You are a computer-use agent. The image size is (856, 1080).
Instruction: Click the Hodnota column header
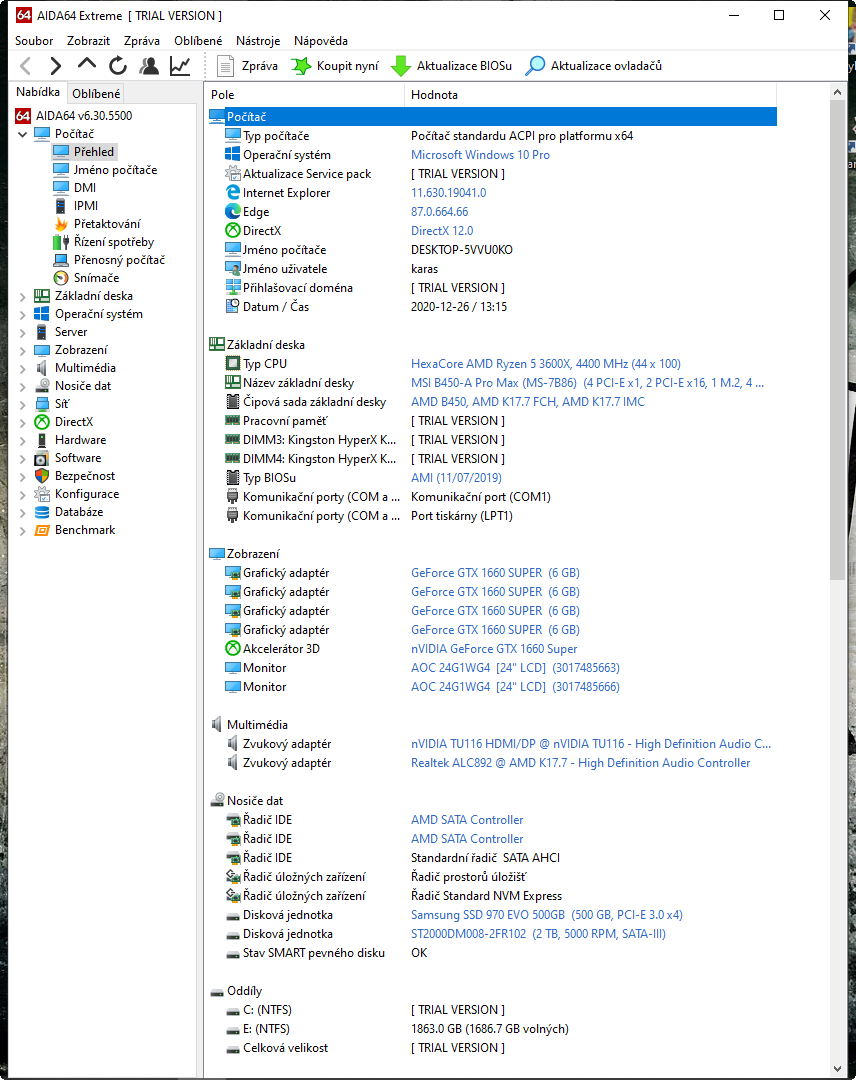(590, 95)
